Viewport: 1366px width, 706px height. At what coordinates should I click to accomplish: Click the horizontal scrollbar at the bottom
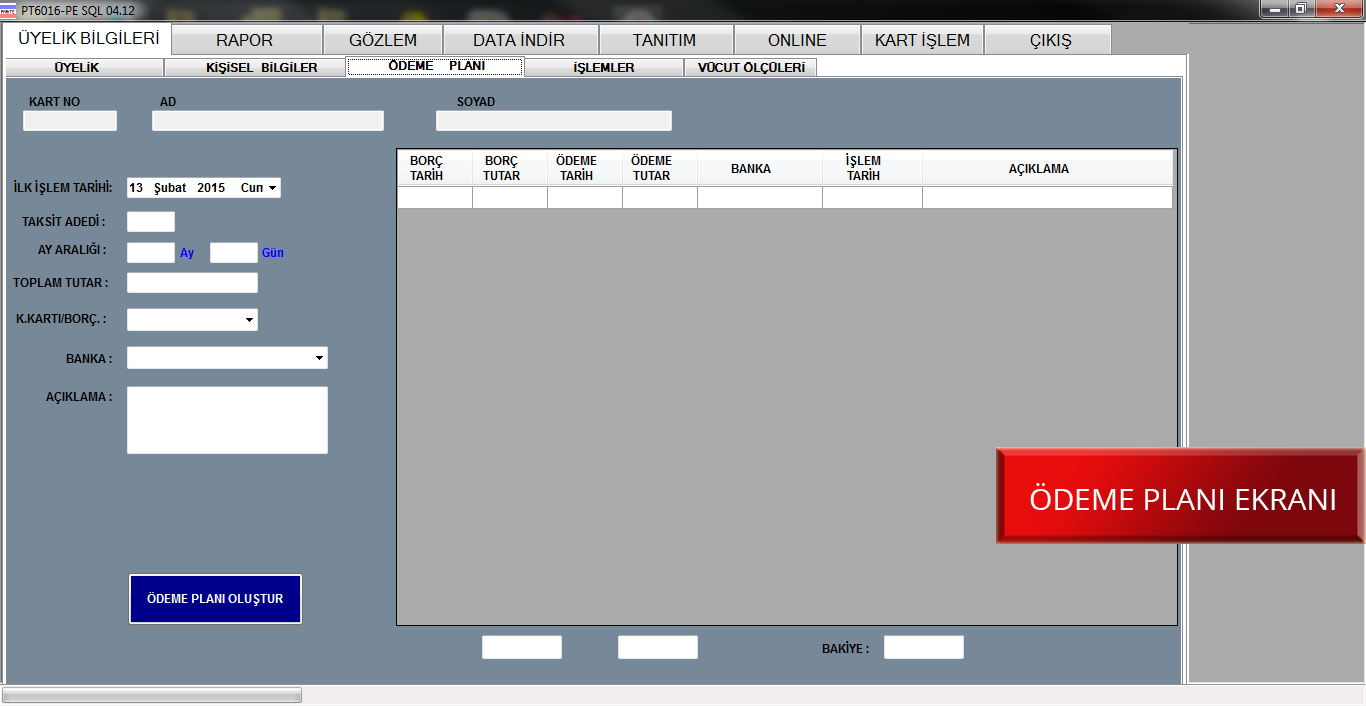tap(152, 695)
